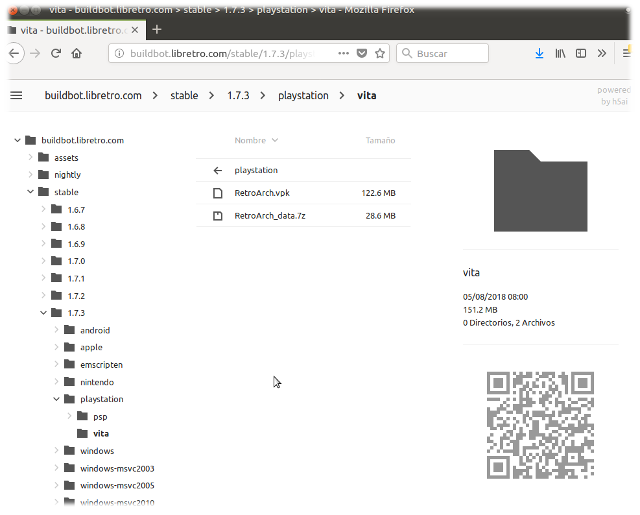Save page to Pocket icon
This screenshot has height=515, width=640.
tap(362, 53)
